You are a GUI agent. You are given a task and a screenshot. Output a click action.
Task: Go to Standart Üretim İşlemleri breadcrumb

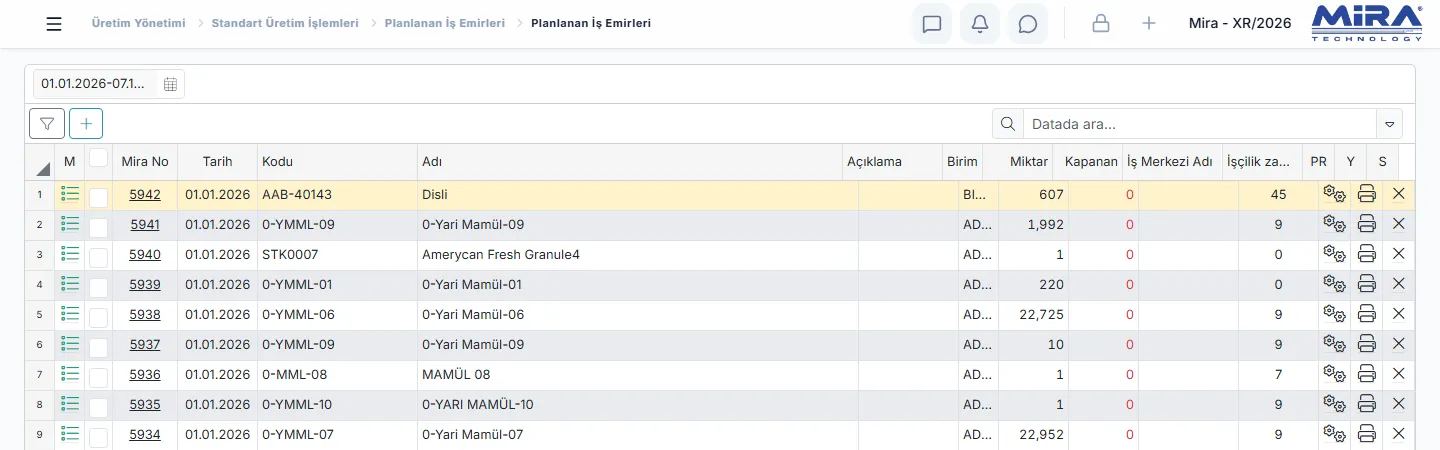click(x=285, y=23)
